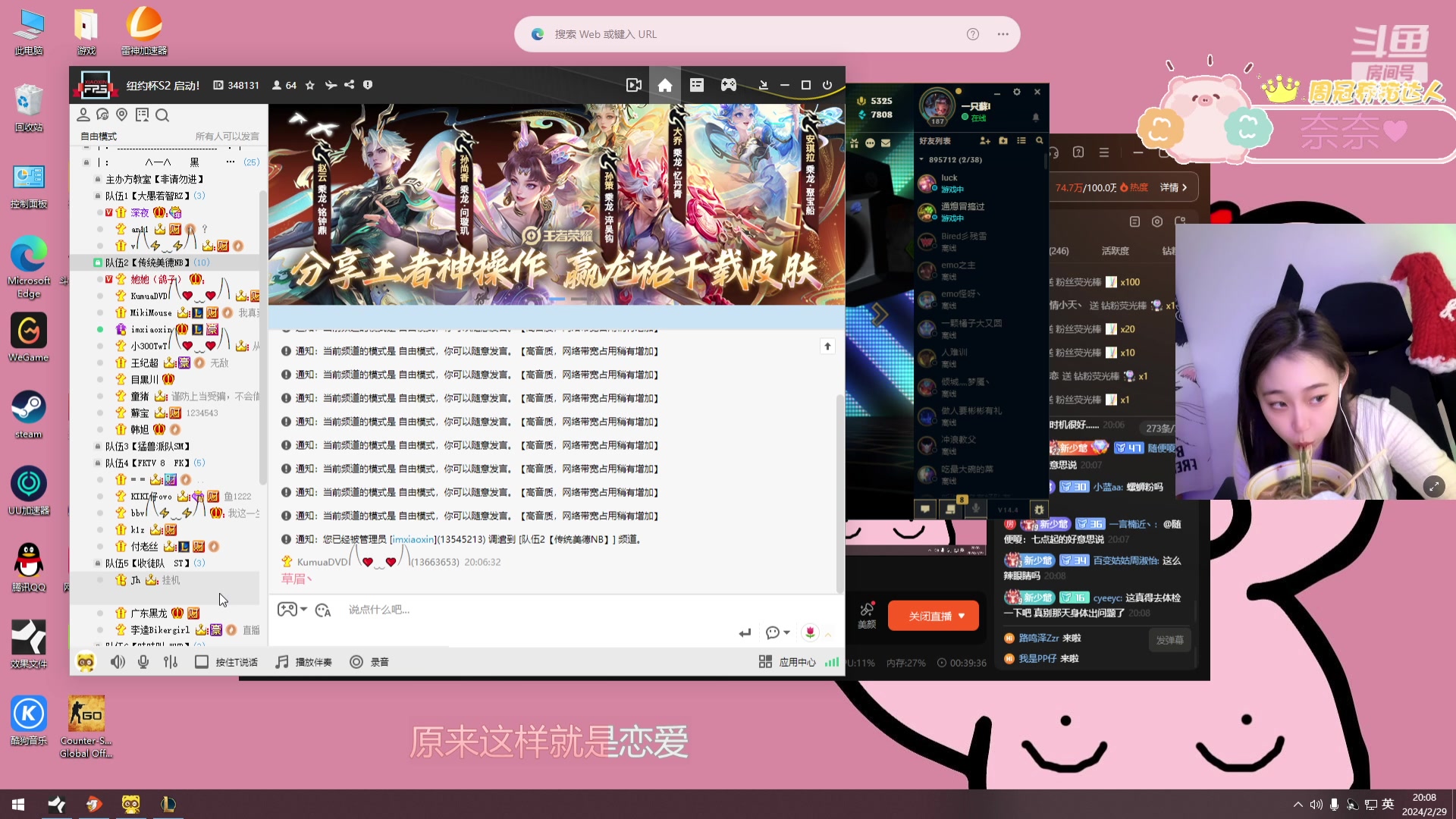Open the audio mixer sliders control
Screen dimensions: 1456x819
point(171,661)
